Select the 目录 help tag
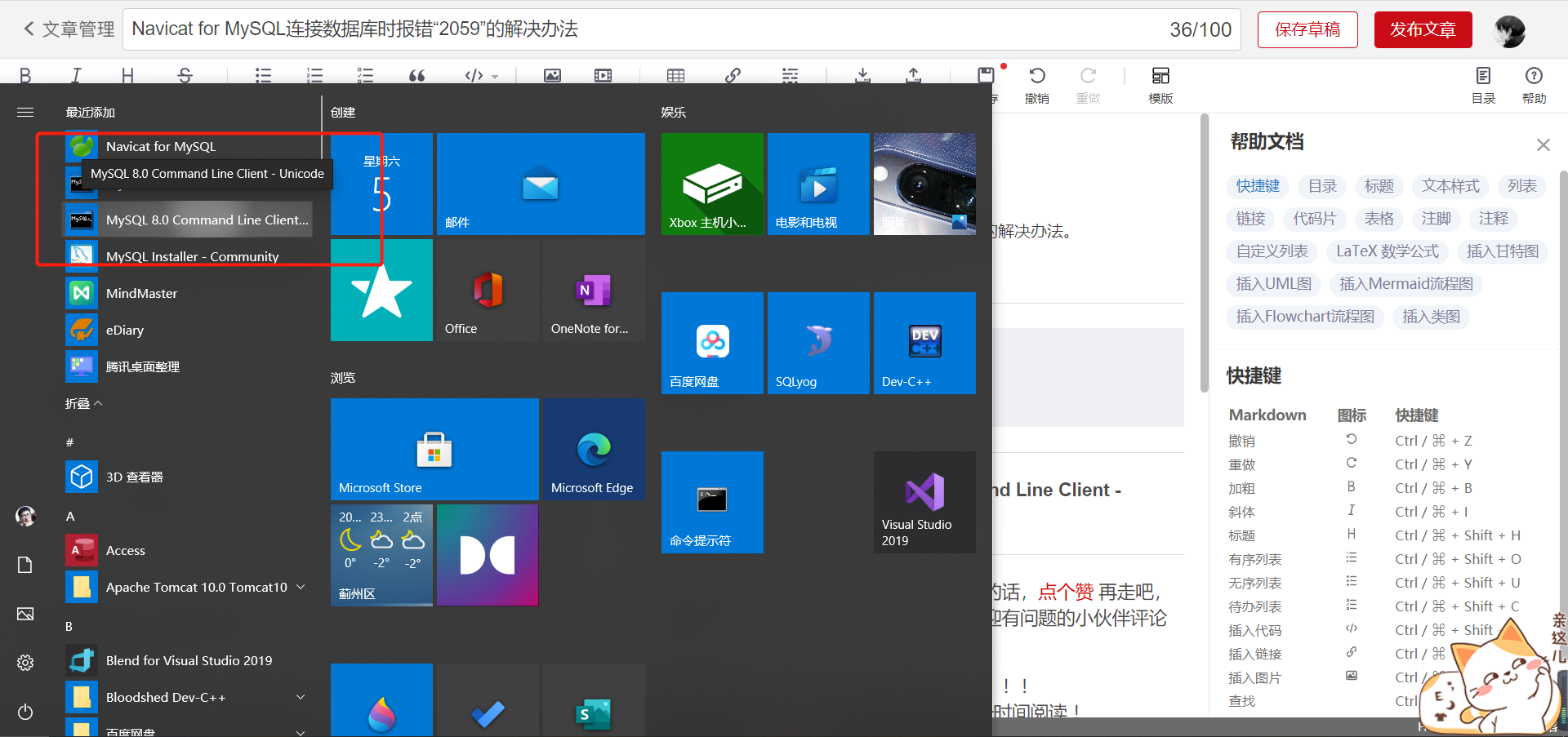The height and width of the screenshot is (737, 1568). pos(1322,186)
